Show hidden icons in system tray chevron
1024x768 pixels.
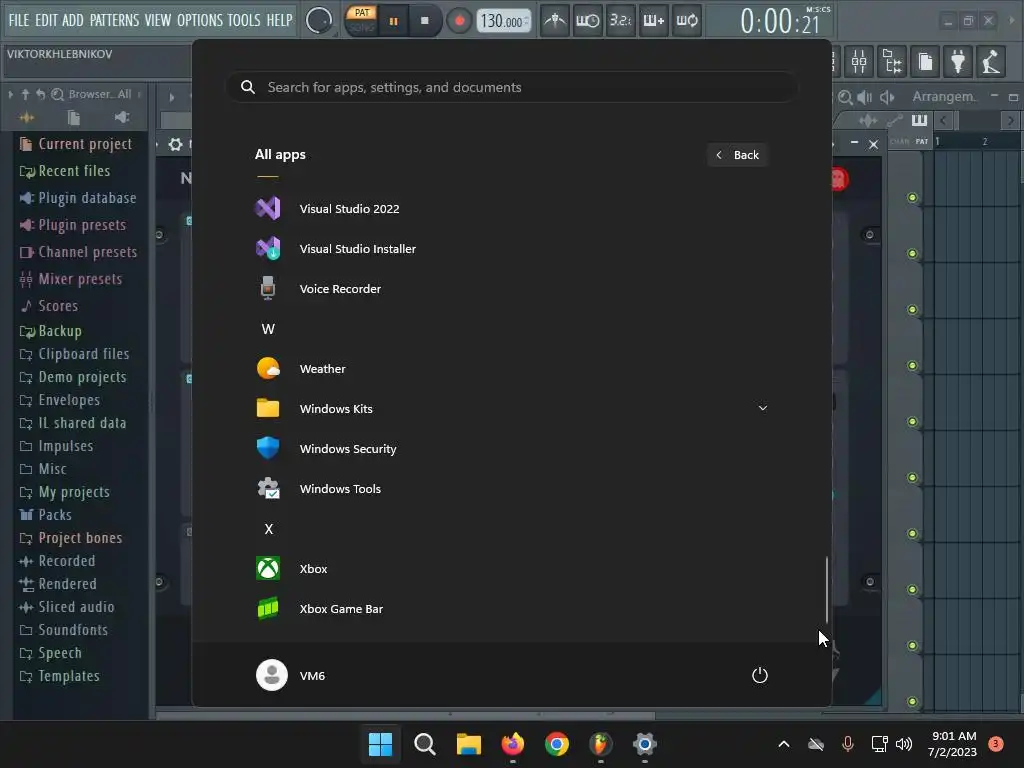784,744
